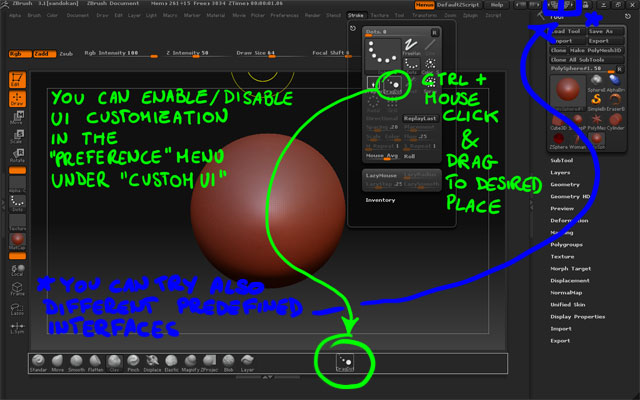Toggle the Zadd button

point(44,54)
